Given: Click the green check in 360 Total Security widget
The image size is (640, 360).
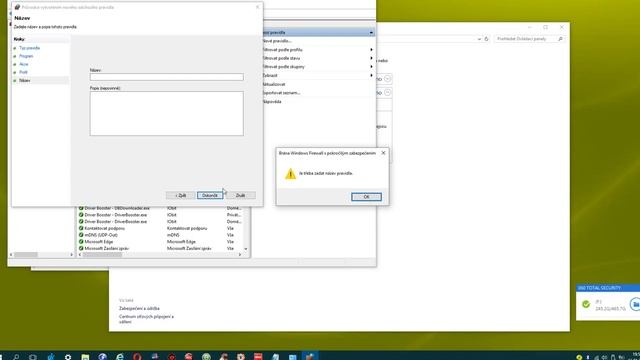Looking at the screenshot, I should pos(586,304).
